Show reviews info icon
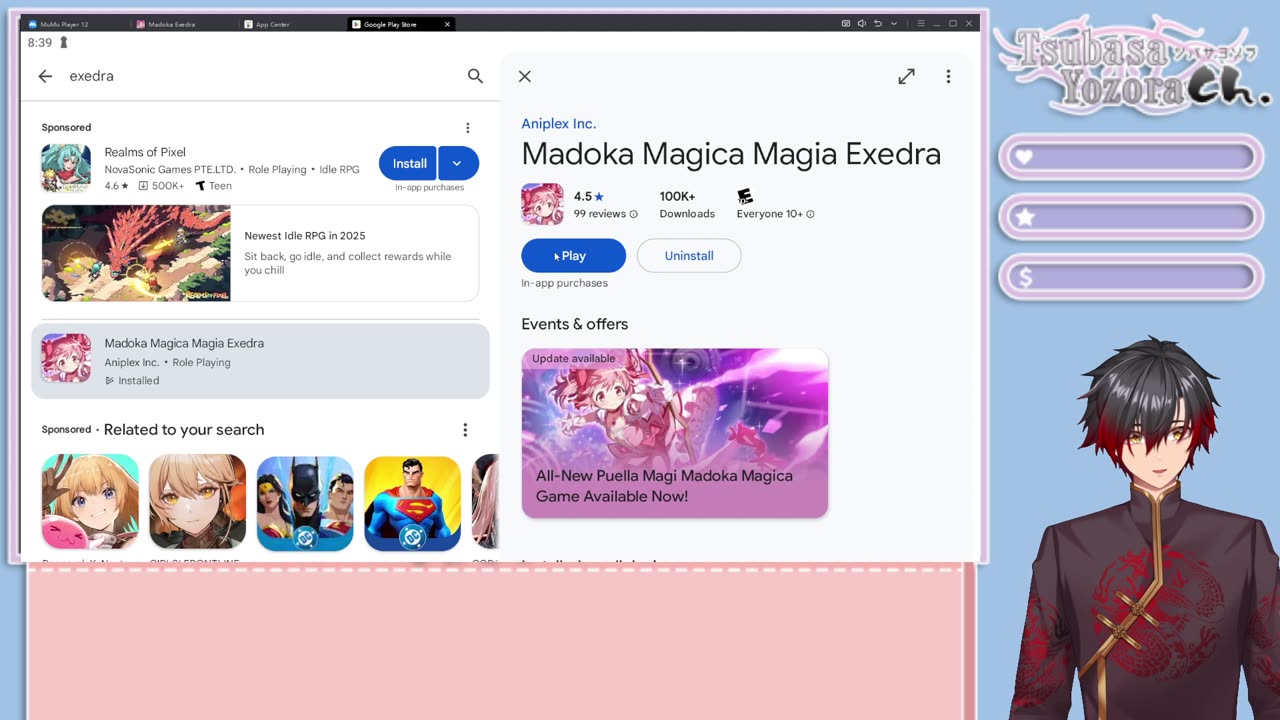Screen dimensions: 1280x720 coord(633,214)
